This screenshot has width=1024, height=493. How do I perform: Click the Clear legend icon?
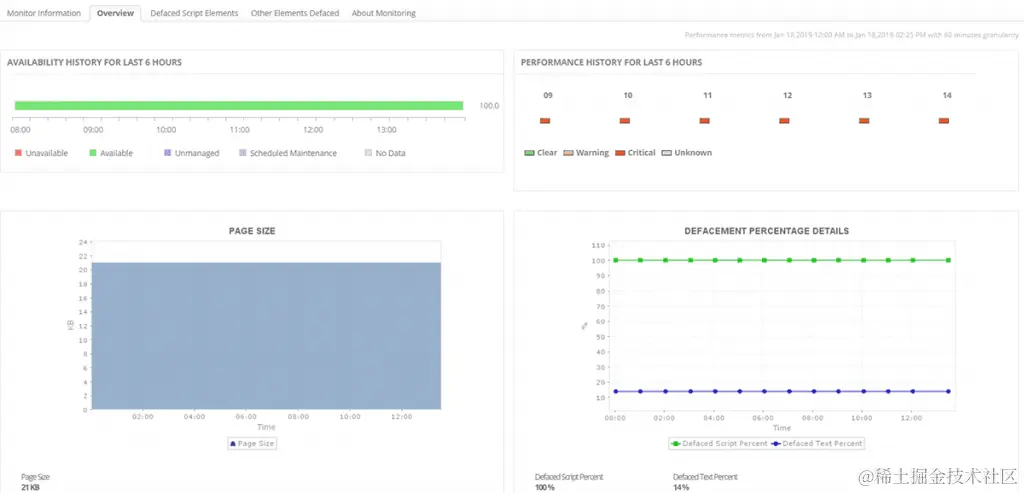[x=529, y=153]
